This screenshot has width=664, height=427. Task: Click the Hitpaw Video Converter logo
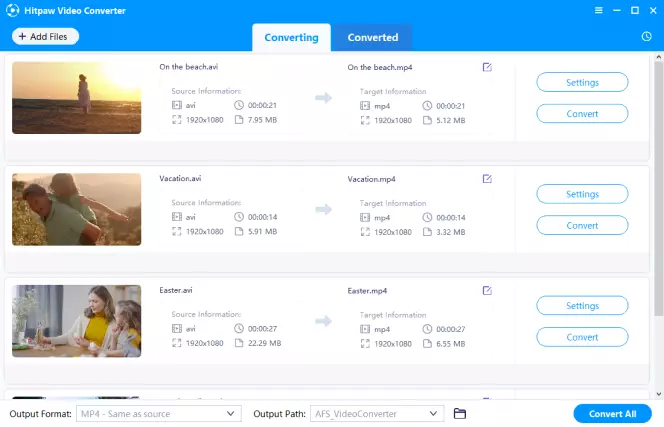13,10
